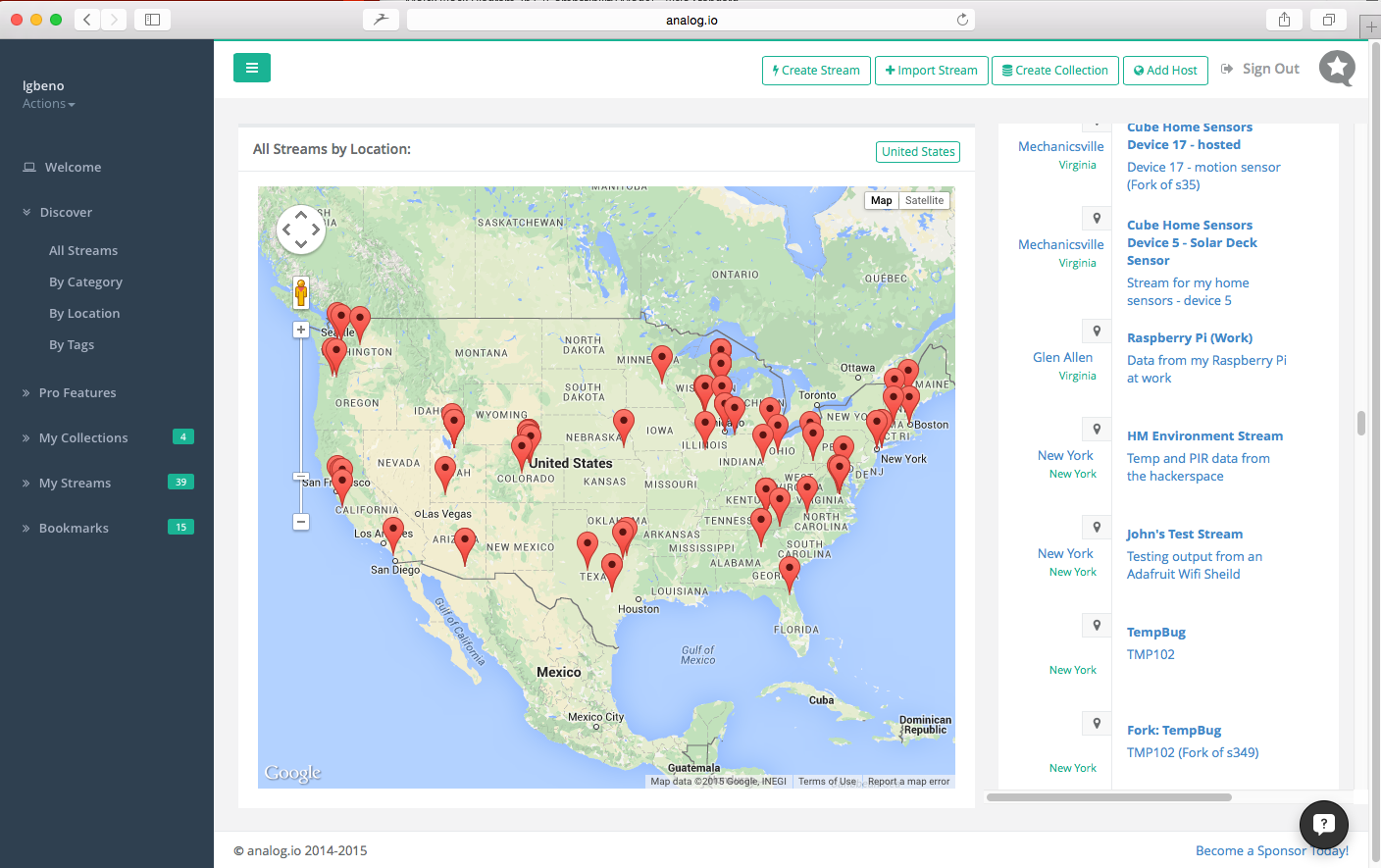Click the Bookmarks count badge 15
The width and height of the screenshot is (1381, 868).
coord(181,527)
